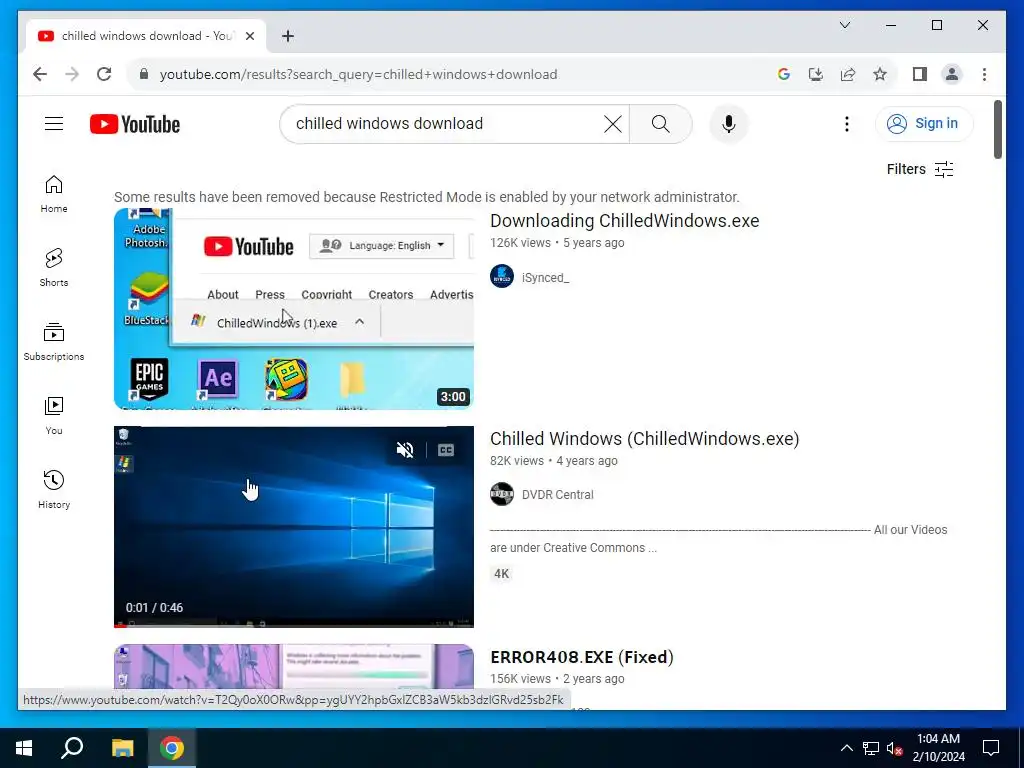Open the notification center
Viewport: 1024px width, 768px height.
991,748
